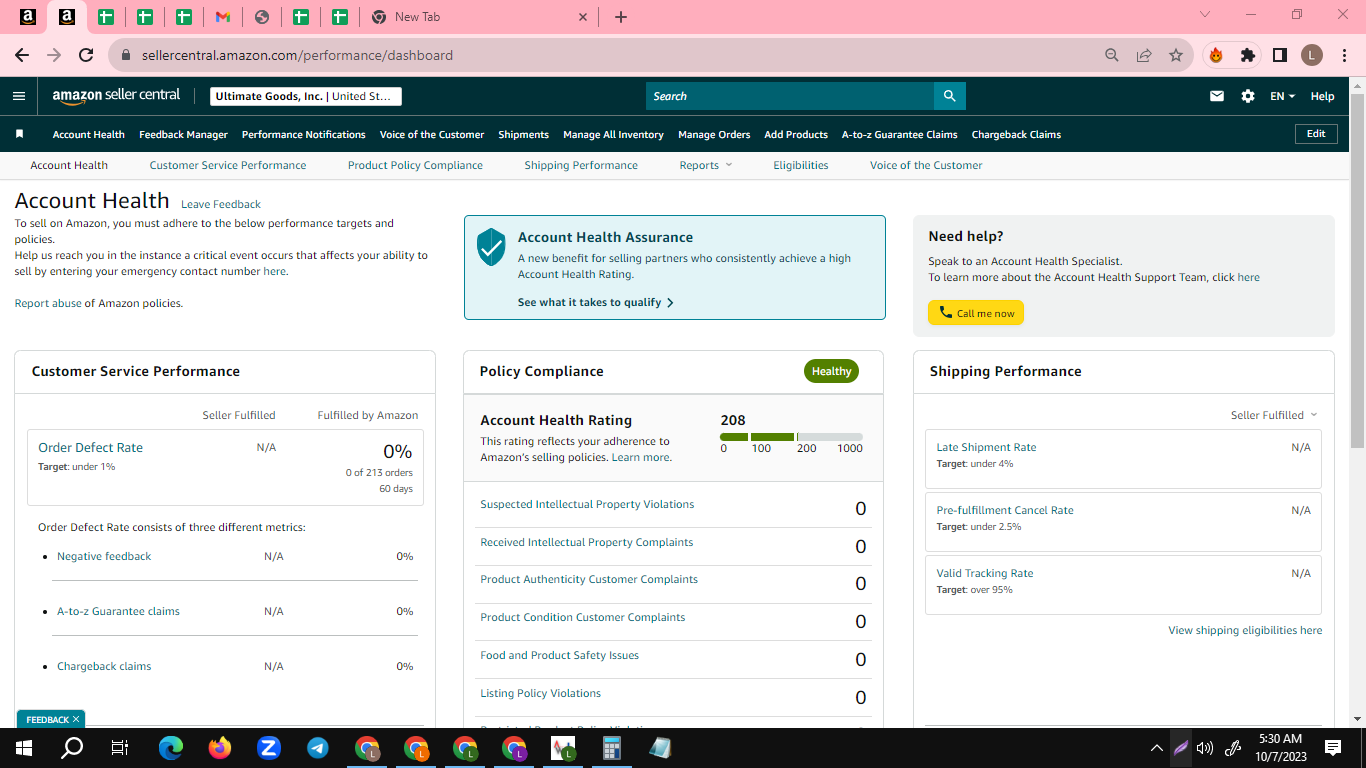Open the messages envelope icon
The width and height of the screenshot is (1366, 768).
1217,96
